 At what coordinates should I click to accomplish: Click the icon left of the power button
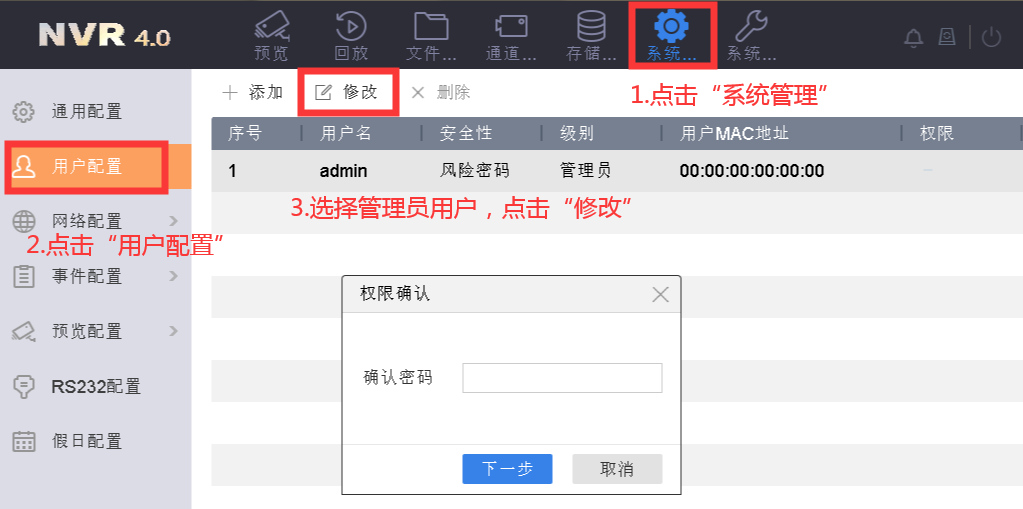point(946,38)
